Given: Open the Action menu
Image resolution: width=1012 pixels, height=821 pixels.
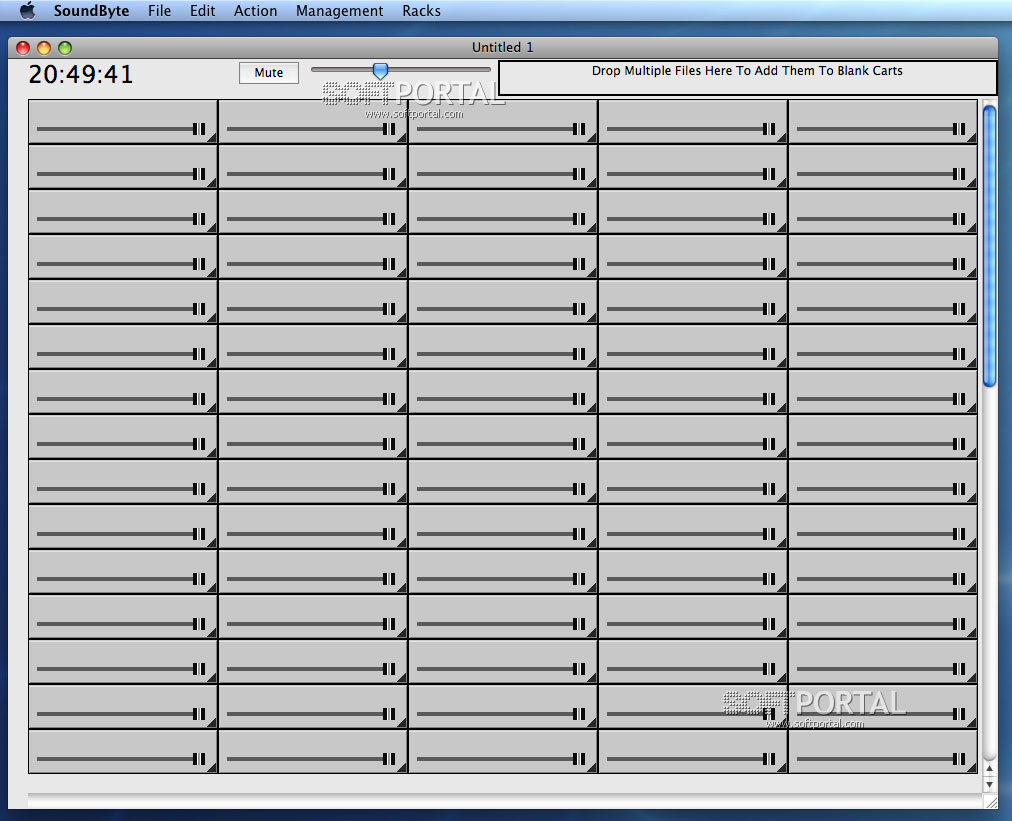Looking at the screenshot, I should [x=256, y=11].
